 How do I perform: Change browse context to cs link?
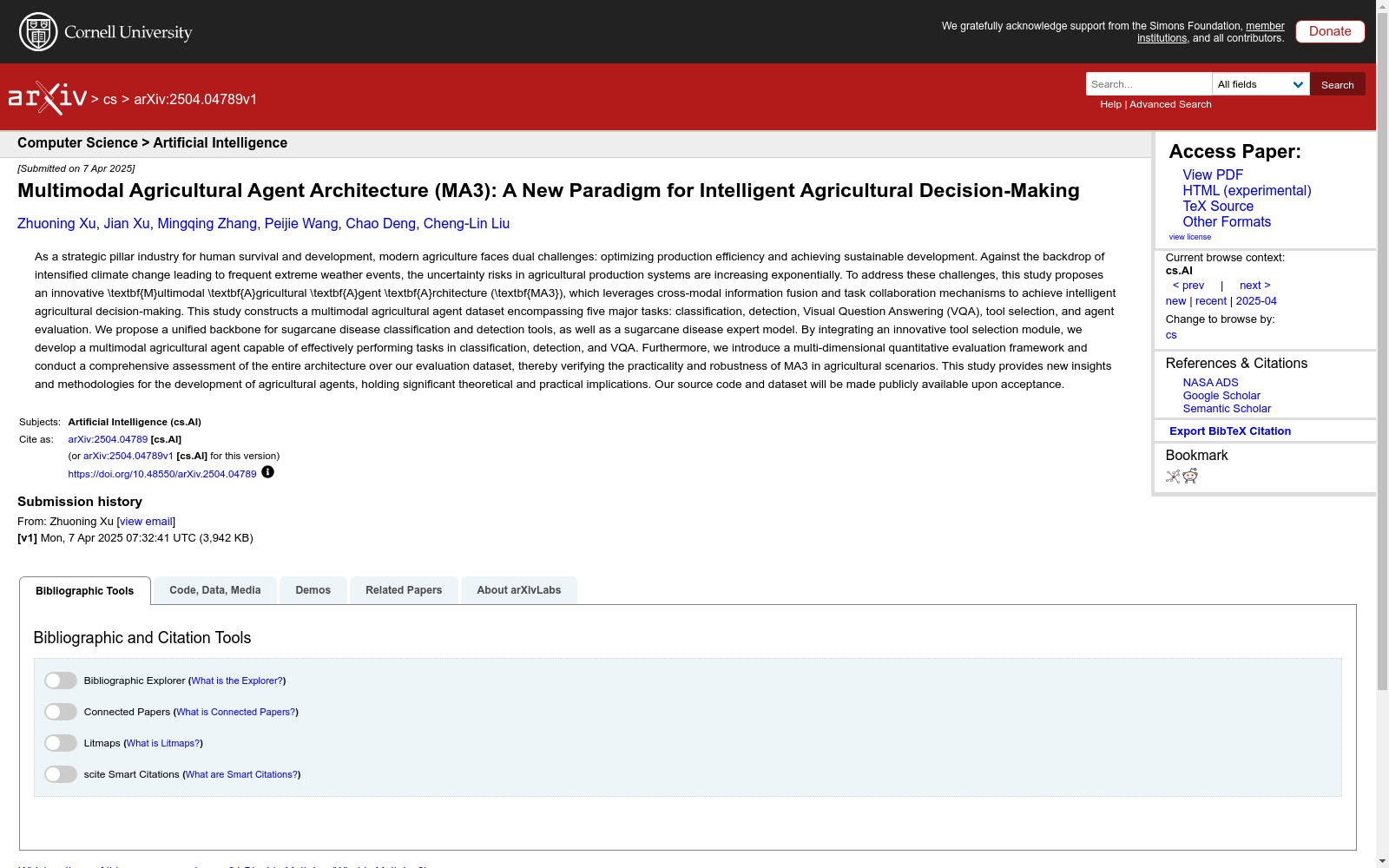click(1171, 335)
